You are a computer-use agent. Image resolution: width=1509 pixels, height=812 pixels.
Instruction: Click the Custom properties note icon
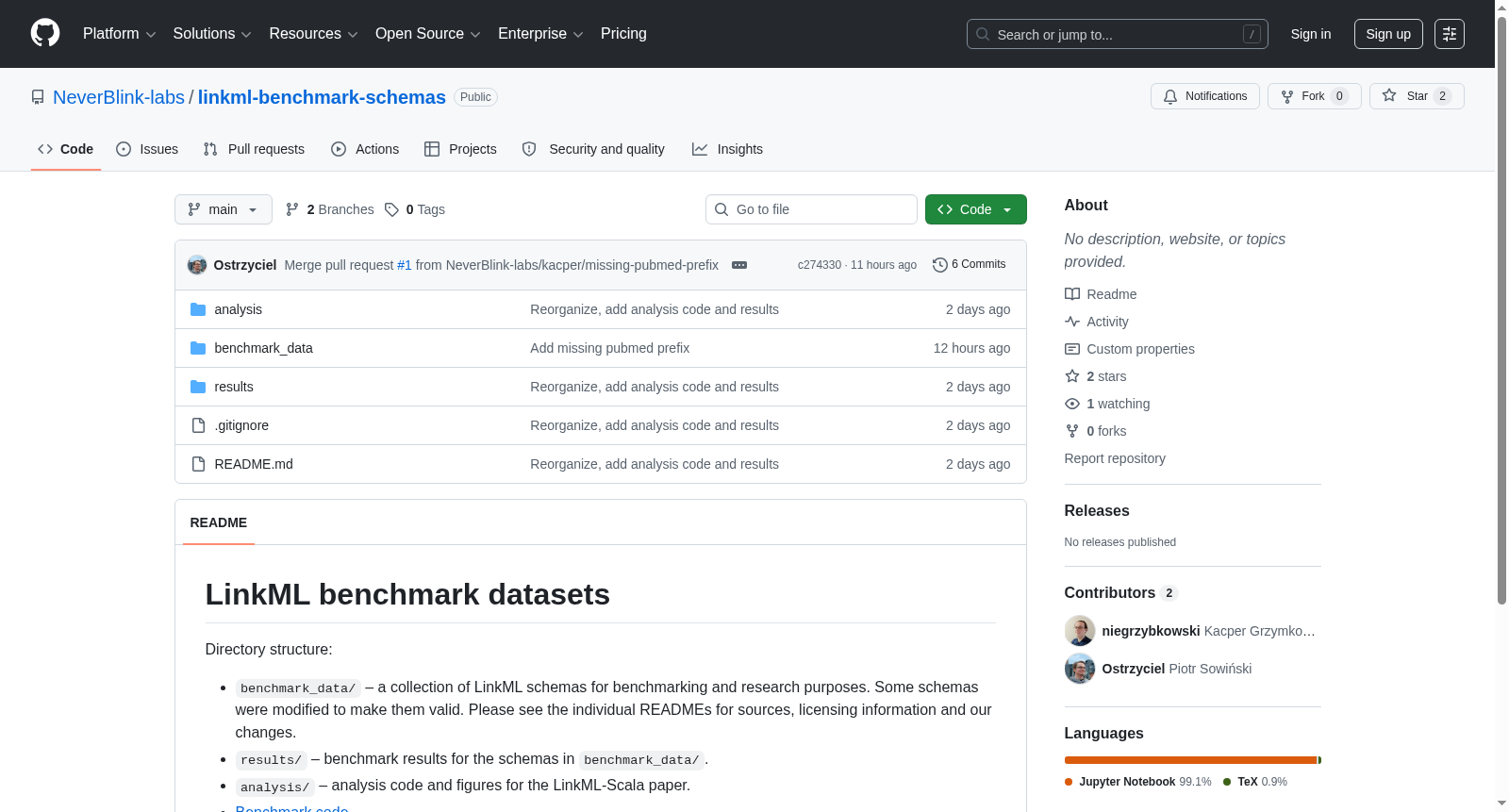click(1072, 349)
